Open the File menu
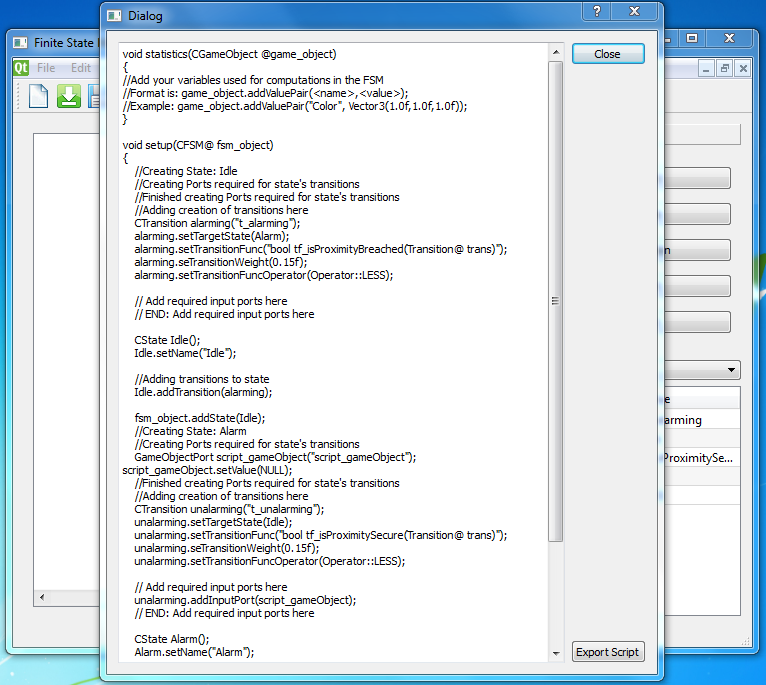Screen dimensions: 766x685 tap(46, 68)
